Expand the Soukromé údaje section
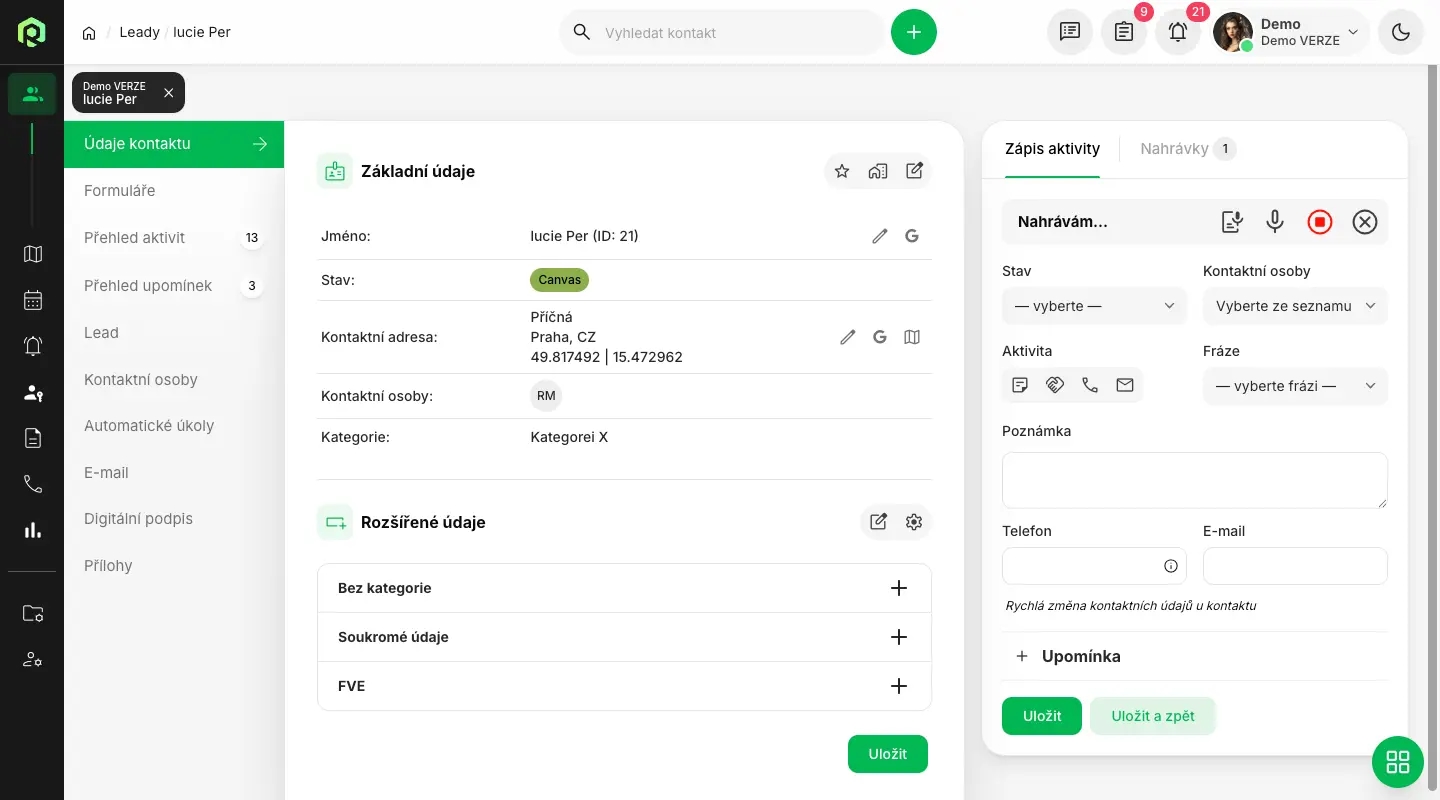Image resolution: width=1440 pixels, height=800 pixels. pyautogui.click(x=899, y=637)
